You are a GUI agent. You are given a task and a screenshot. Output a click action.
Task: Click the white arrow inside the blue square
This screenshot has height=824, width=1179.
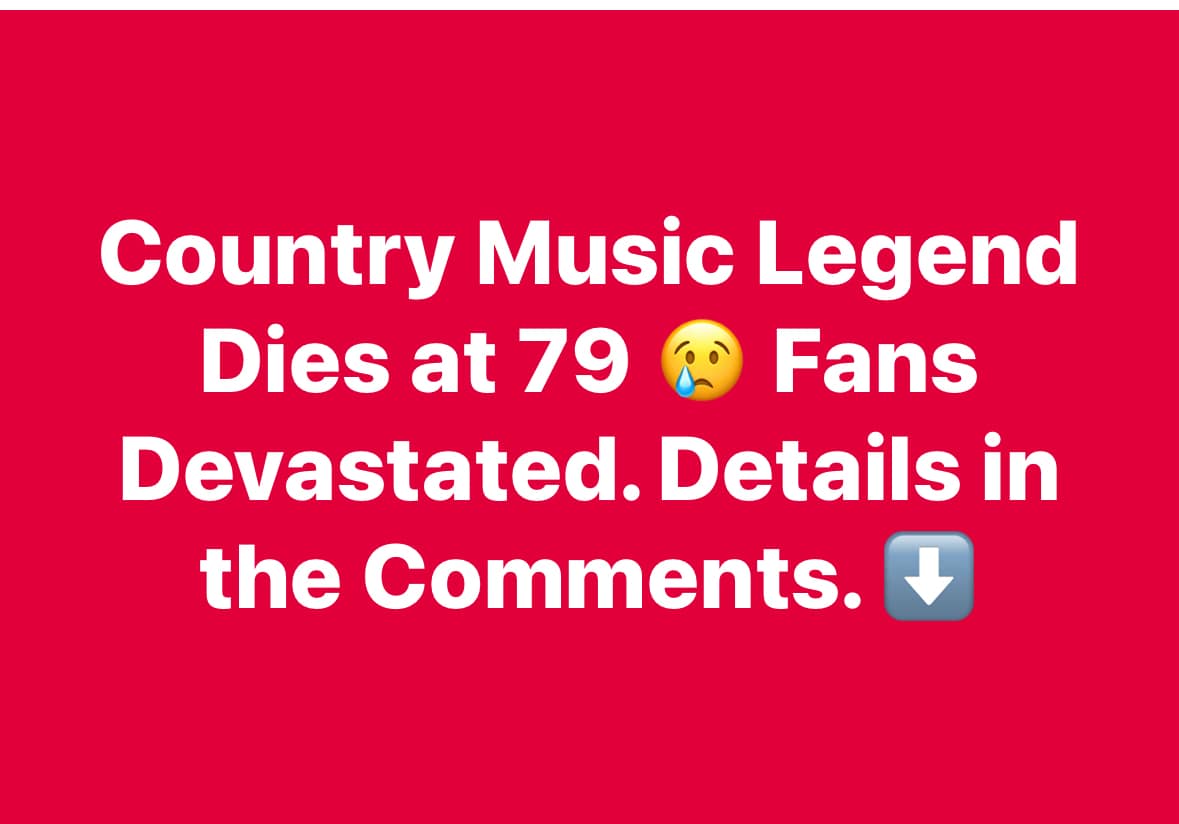(x=929, y=577)
